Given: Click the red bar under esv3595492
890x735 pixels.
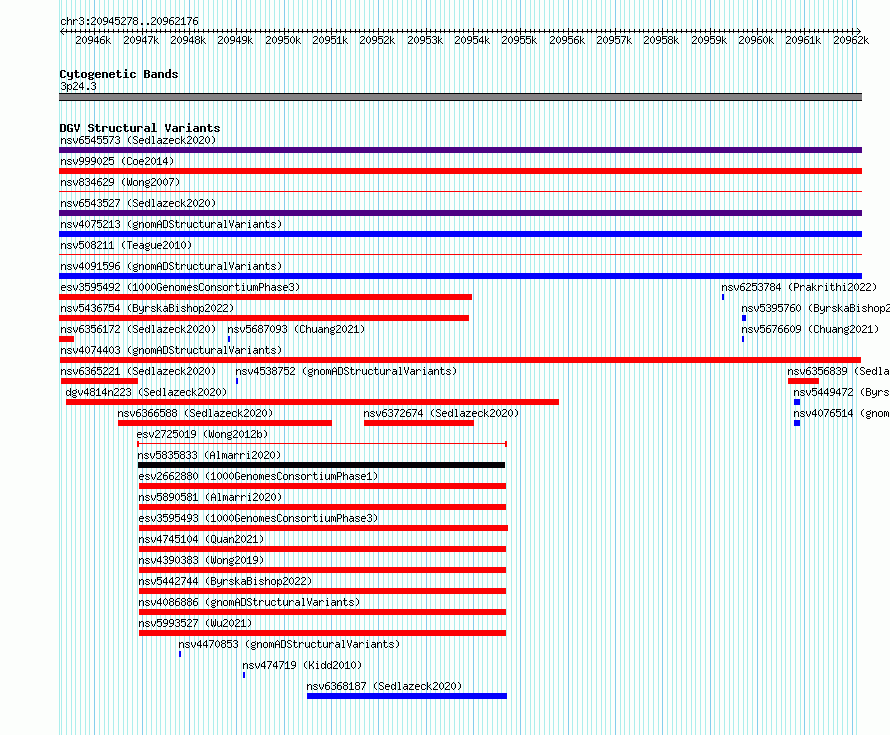Looking at the screenshot, I should coord(265,297).
